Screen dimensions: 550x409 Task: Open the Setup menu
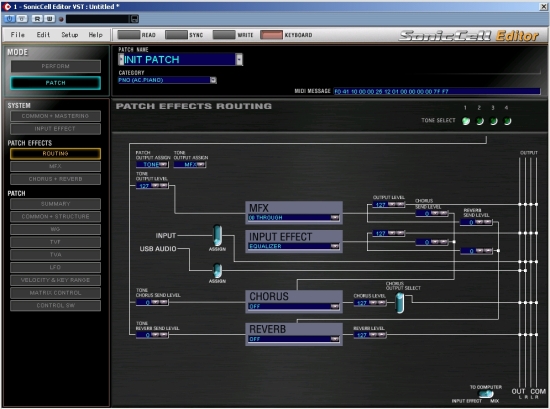coord(69,35)
